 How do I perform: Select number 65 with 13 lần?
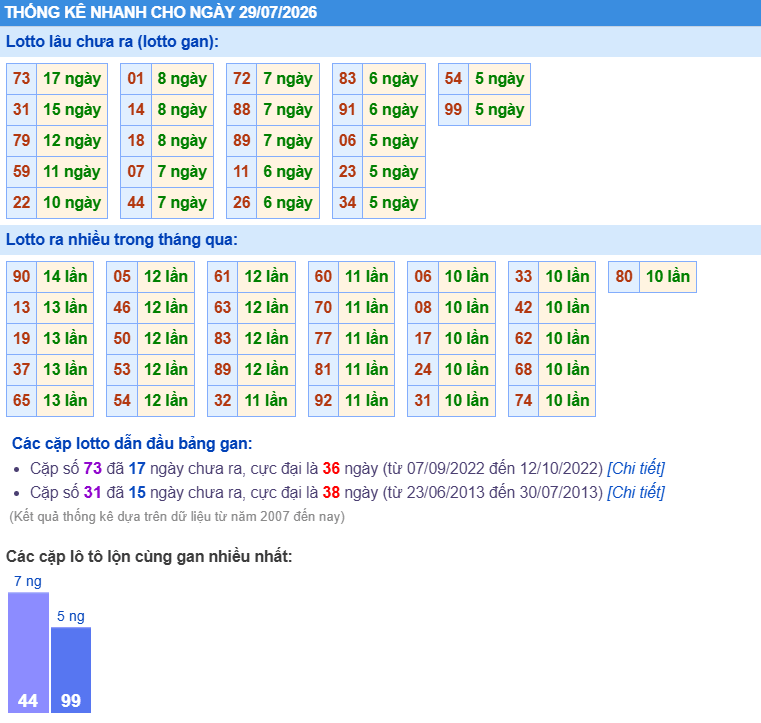pyautogui.click(x=21, y=401)
